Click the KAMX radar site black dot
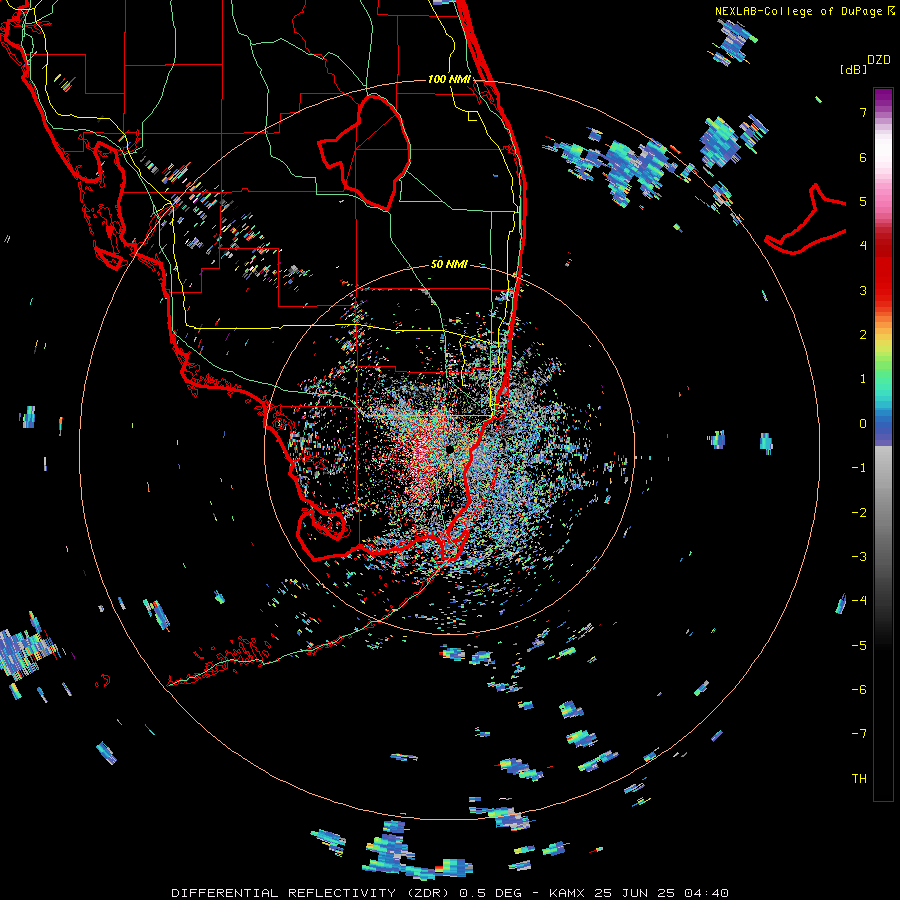The image size is (900, 900). (x=449, y=449)
